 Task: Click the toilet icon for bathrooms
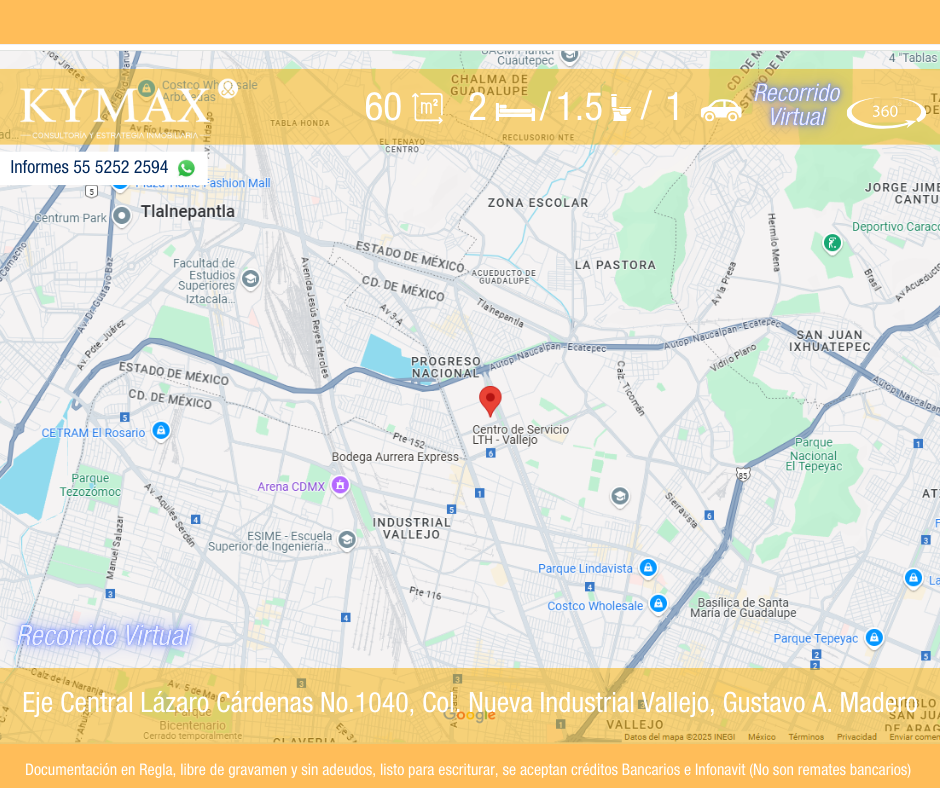pos(620,108)
